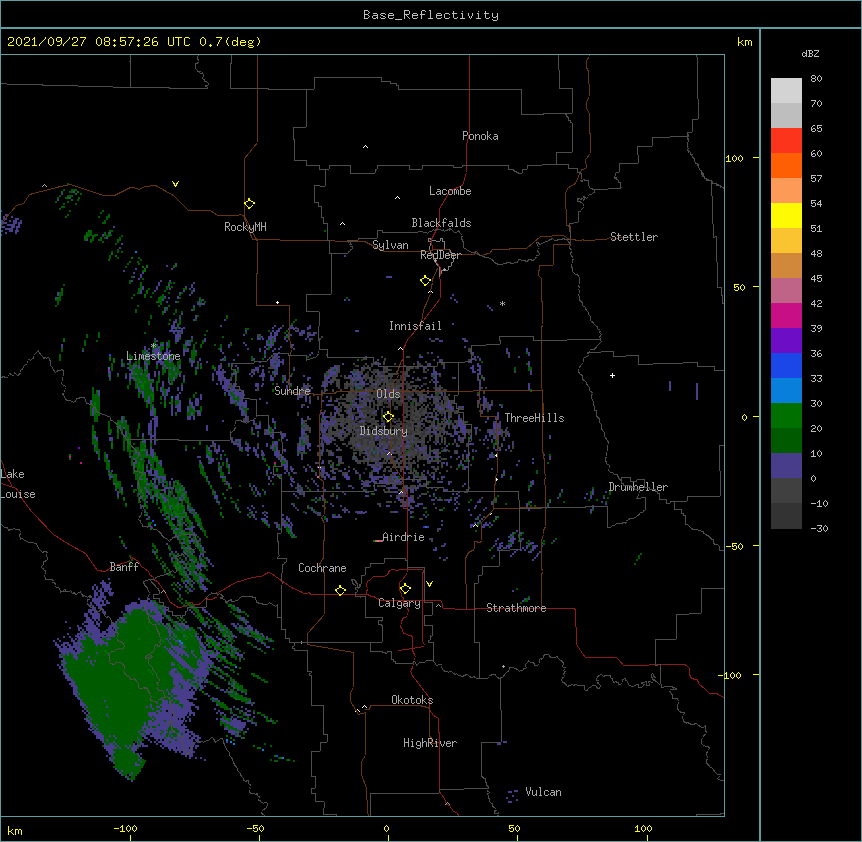This screenshot has height=842, width=862.
Task: Pick the light blue 33-30 dBZ swatch
Action: [786, 391]
